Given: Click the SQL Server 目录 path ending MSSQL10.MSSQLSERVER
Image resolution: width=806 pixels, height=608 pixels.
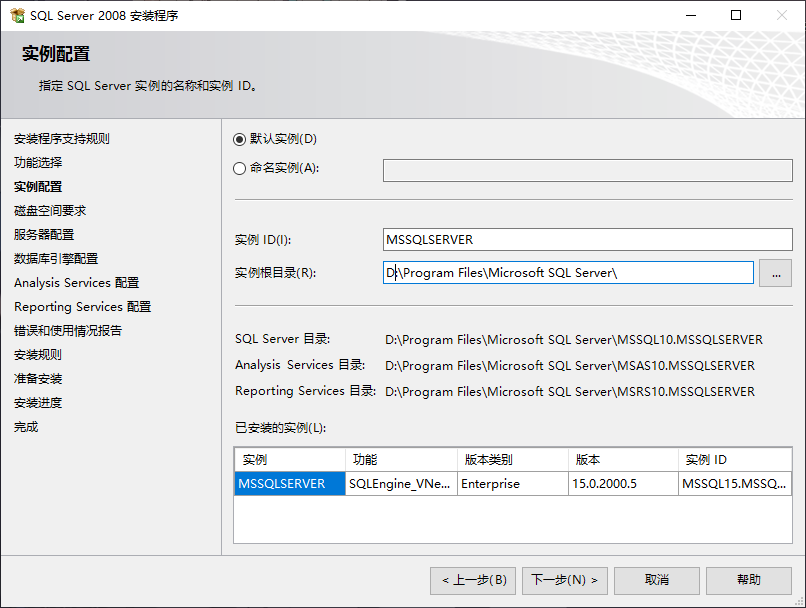Looking at the screenshot, I should click(x=574, y=340).
